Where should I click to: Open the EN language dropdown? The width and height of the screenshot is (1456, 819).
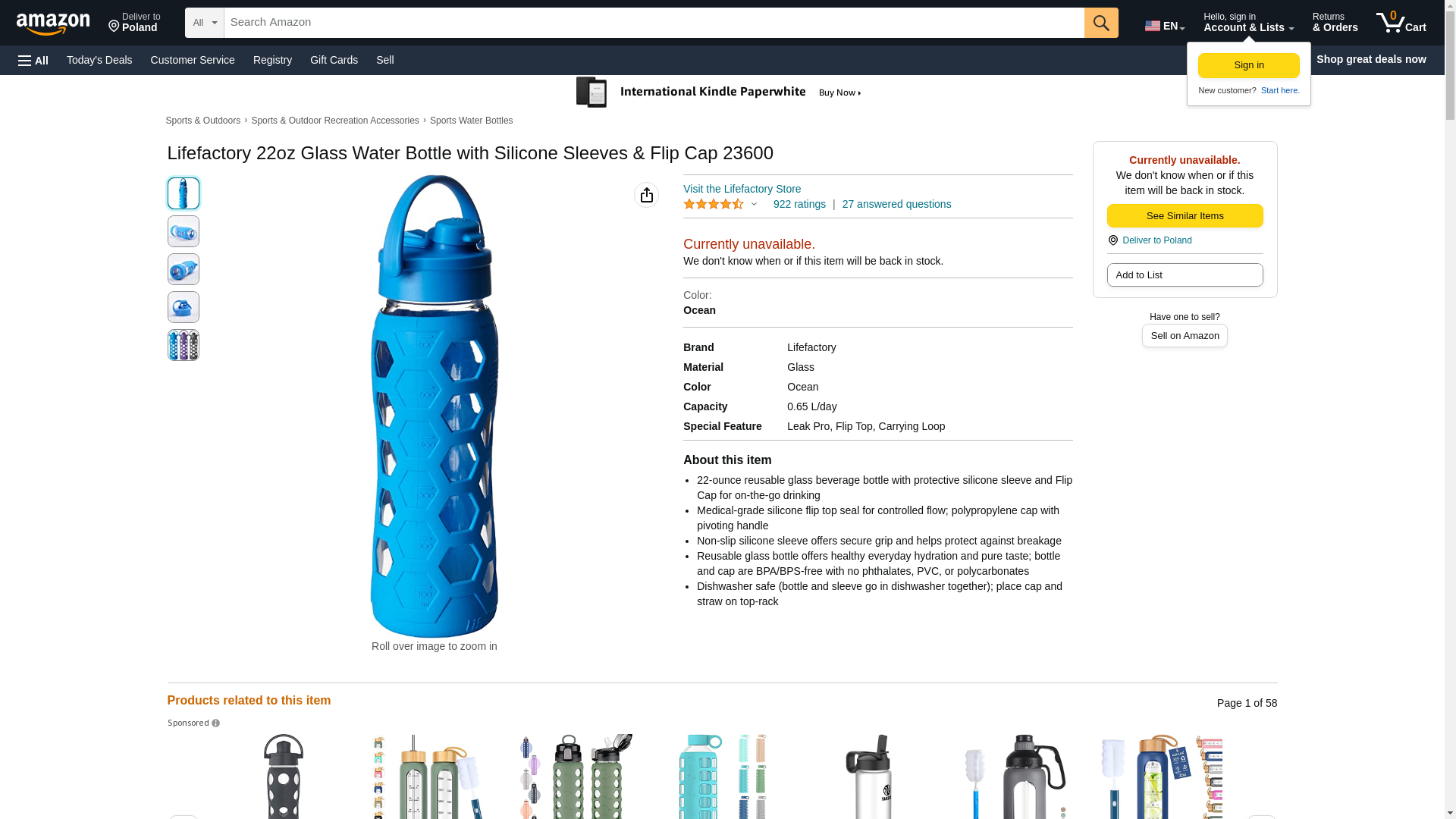pos(1165,26)
